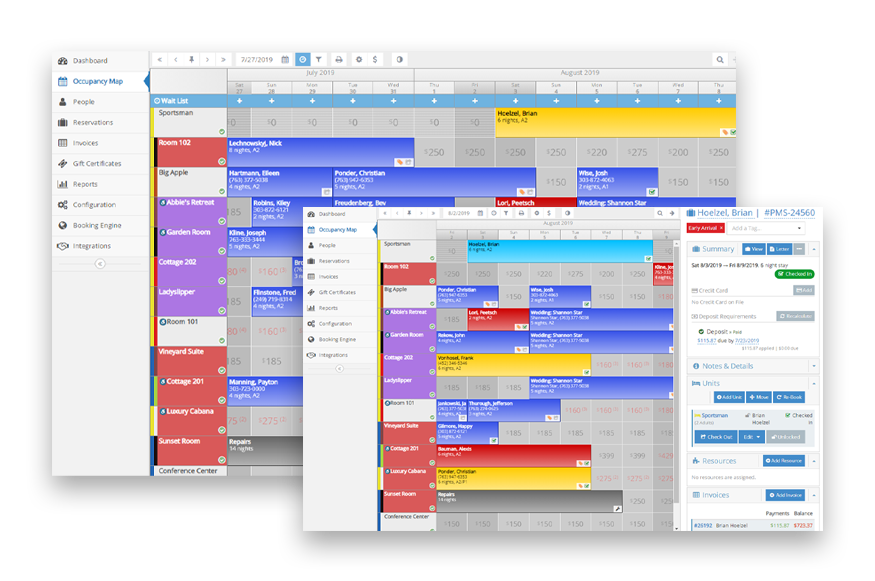Click the Add Unit button
This screenshot has width=875, height=581.
731,397
